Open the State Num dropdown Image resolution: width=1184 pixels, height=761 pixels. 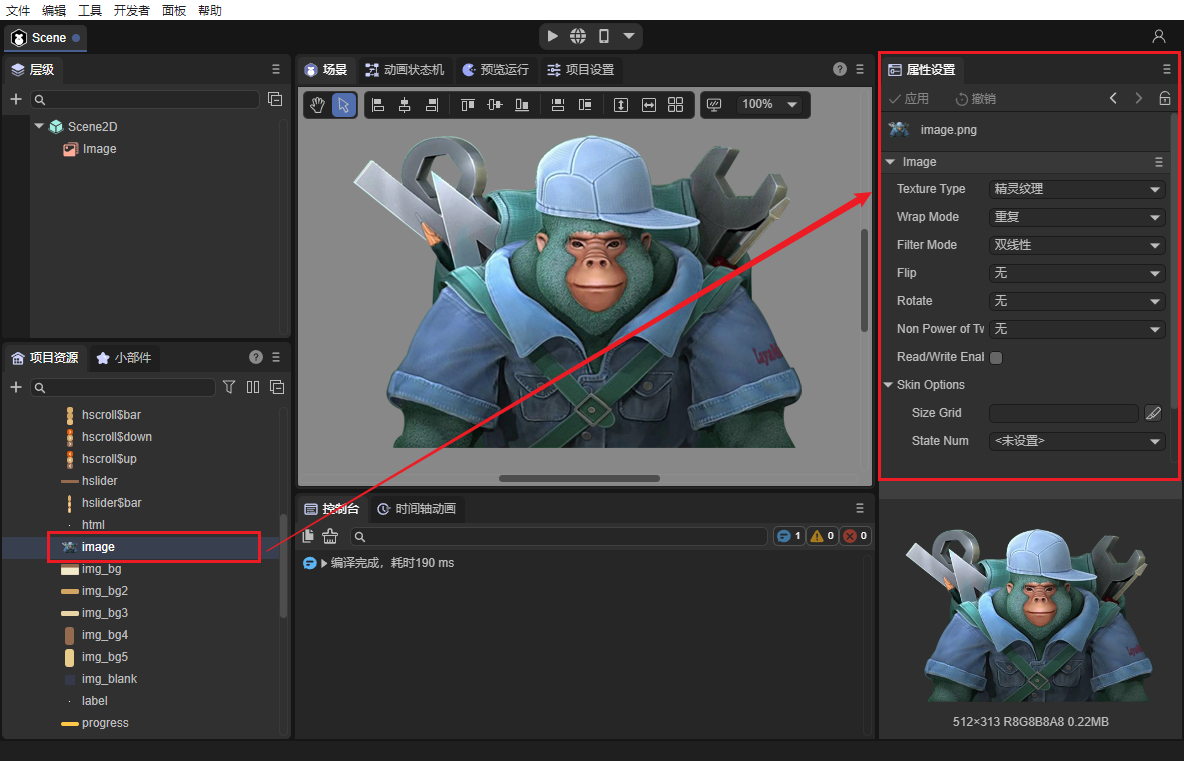1077,441
